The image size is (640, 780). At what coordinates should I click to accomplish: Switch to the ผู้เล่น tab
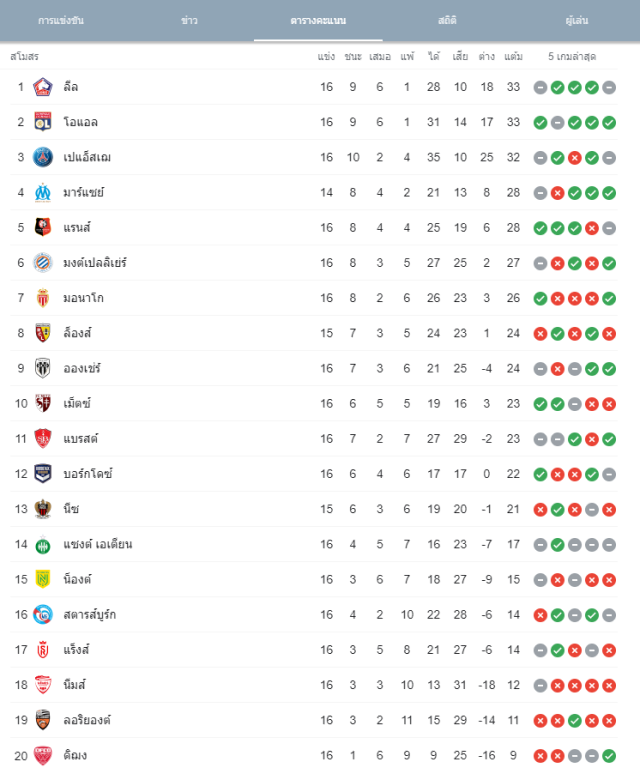pos(577,20)
